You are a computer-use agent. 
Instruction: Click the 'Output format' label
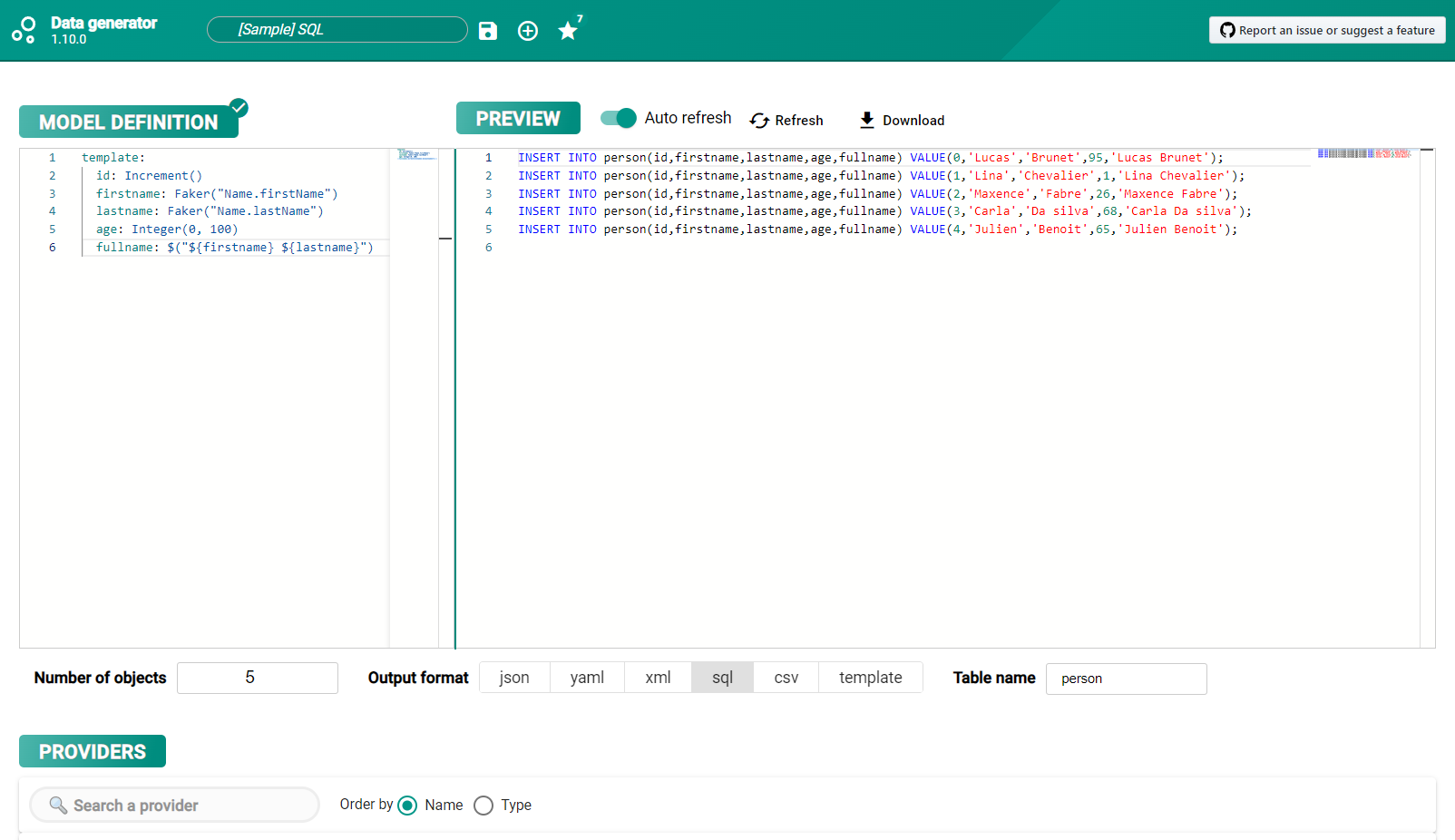418,678
